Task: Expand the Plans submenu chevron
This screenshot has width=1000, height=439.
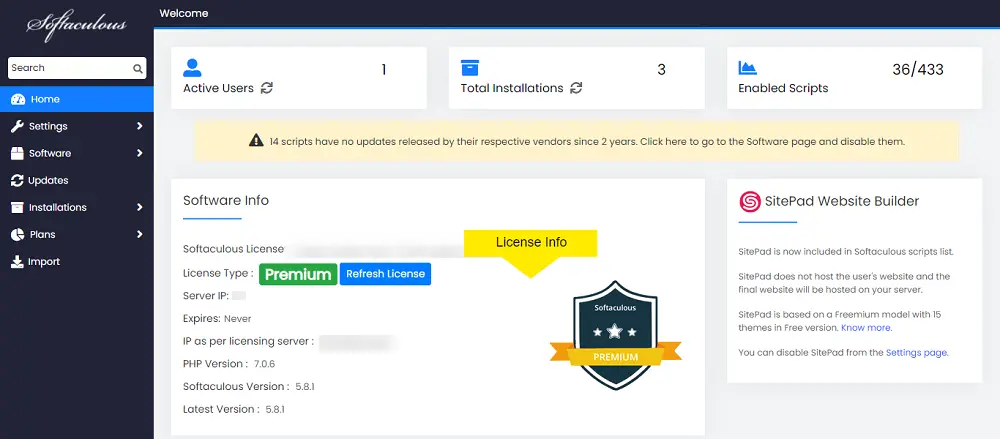Action: [x=139, y=235]
